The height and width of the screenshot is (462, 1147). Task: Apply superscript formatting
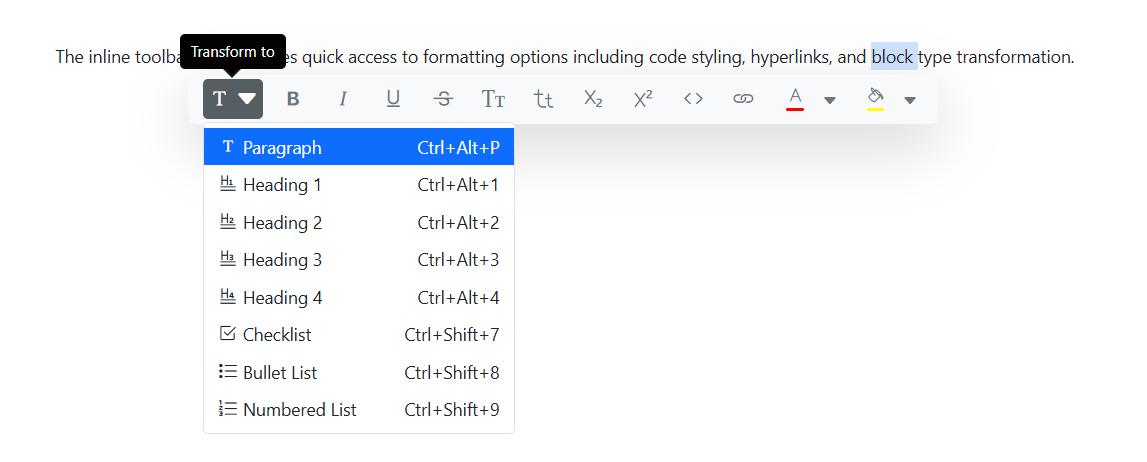(x=643, y=99)
